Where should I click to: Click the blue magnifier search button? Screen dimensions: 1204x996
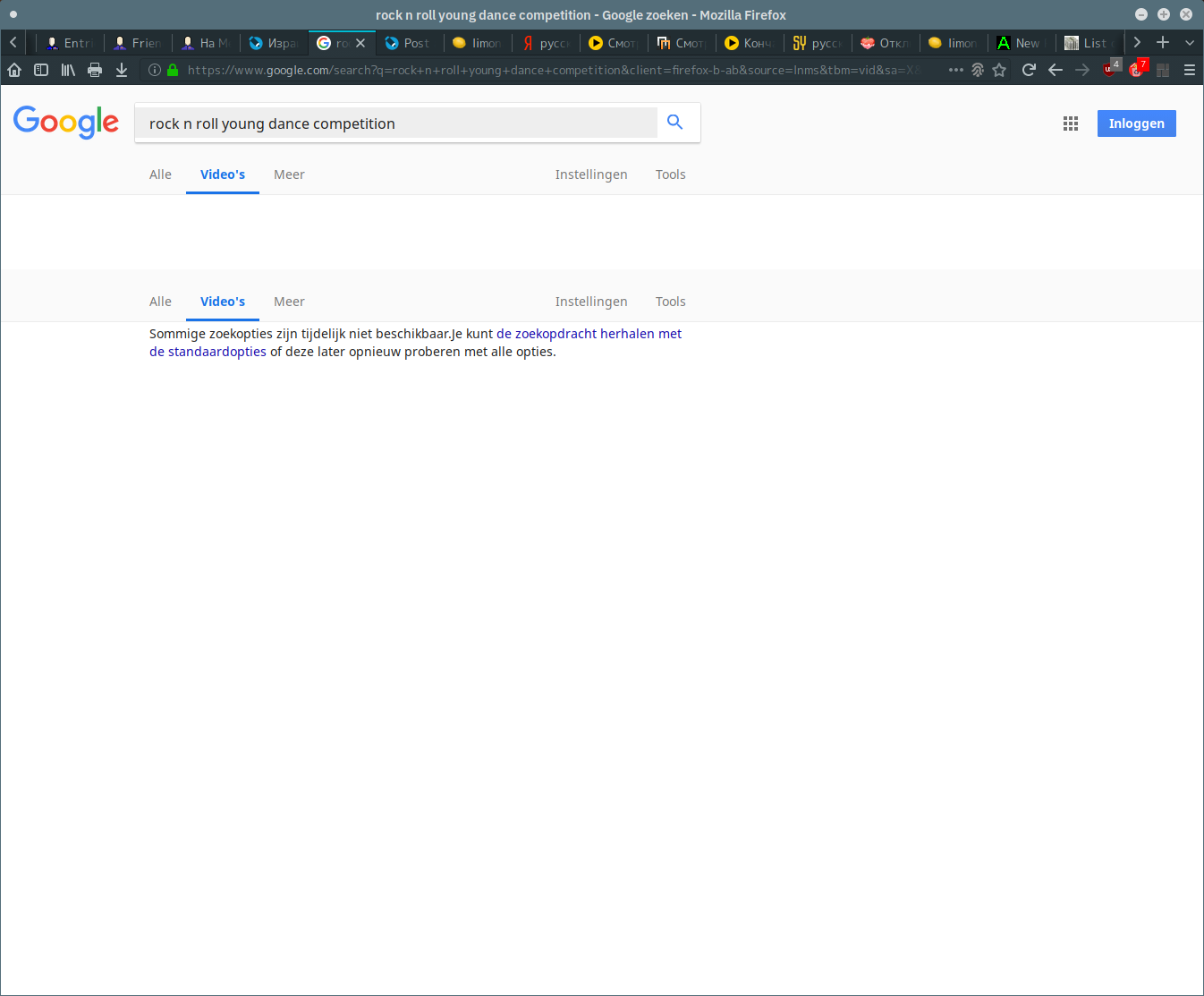(675, 123)
